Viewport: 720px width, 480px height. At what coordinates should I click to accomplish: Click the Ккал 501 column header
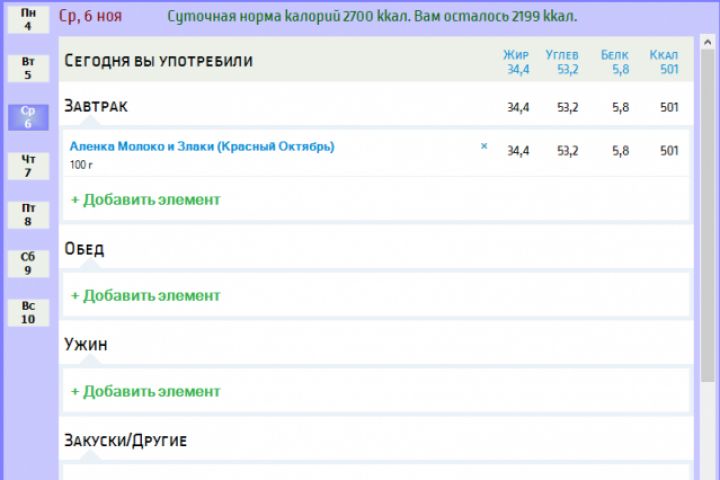click(x=664, y=62)
